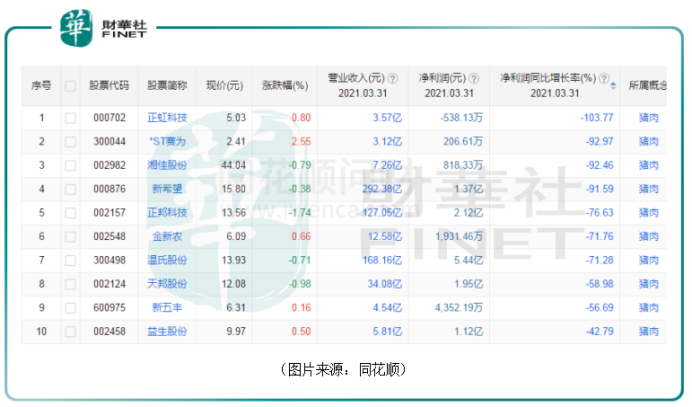
Task: Check the box for row 300044
Action: tap(70, 142)
